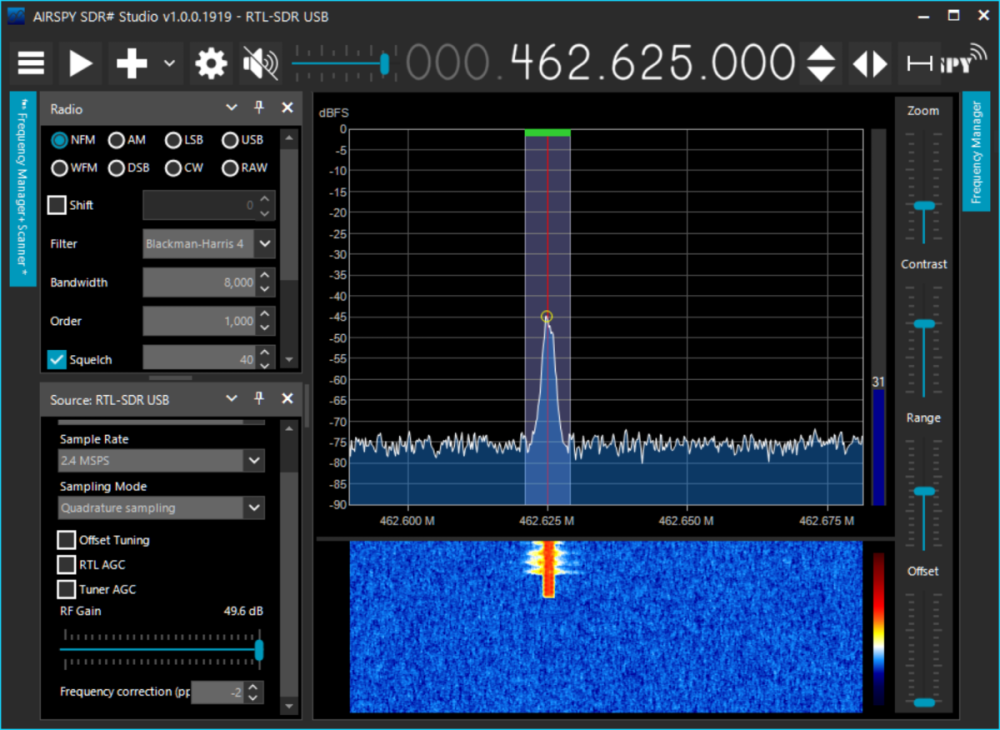Screen dimensions: 1000x730
Task: Open settings with the gear icon
Action: coord(211,64)
